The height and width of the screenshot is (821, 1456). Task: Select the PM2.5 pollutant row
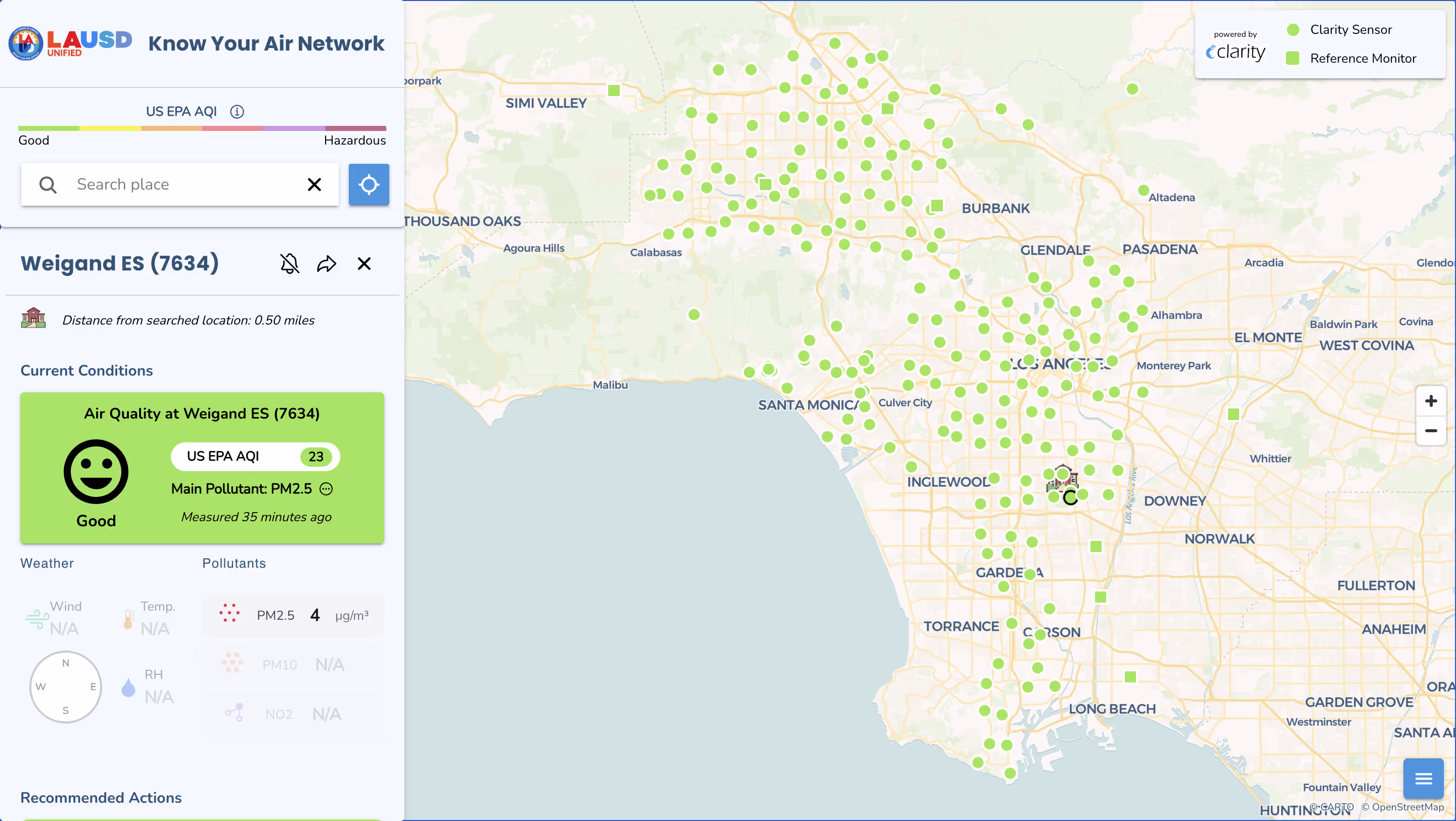[x=294, y=615]
